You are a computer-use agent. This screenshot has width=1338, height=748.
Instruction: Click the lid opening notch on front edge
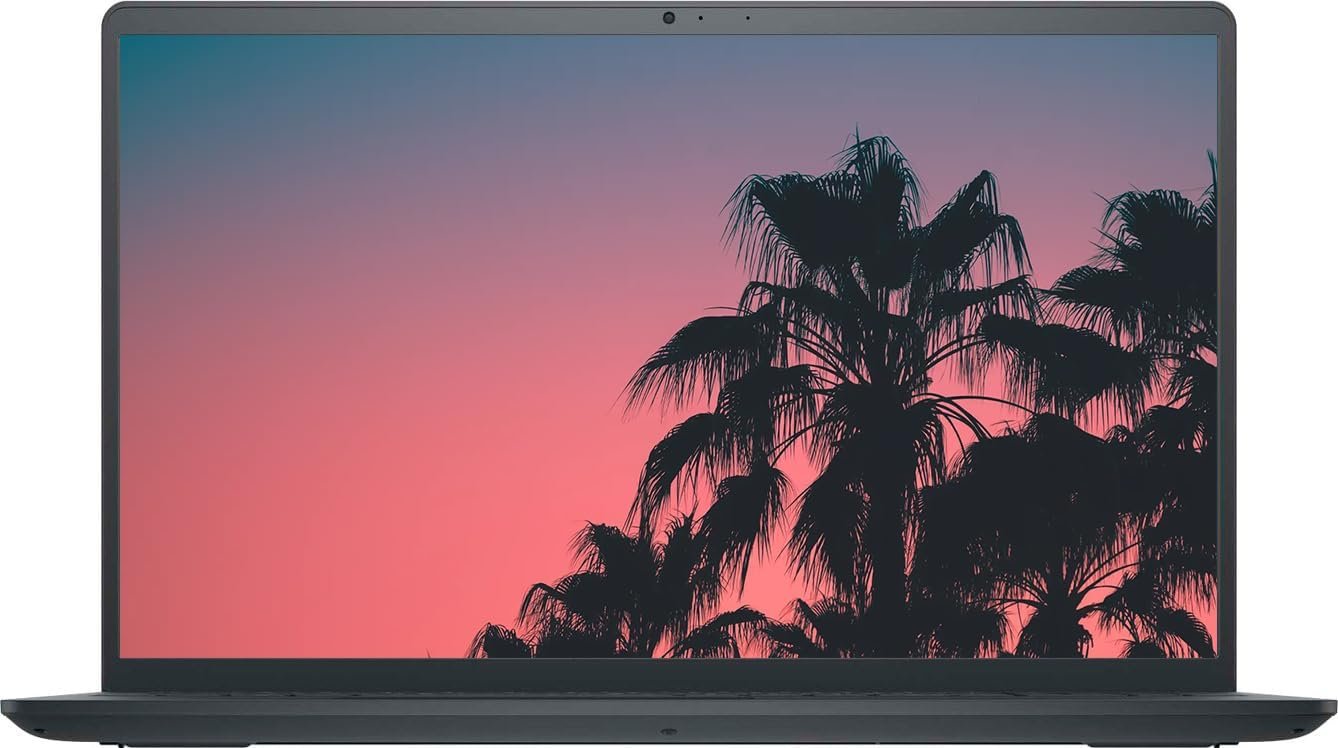coord(666,732)
